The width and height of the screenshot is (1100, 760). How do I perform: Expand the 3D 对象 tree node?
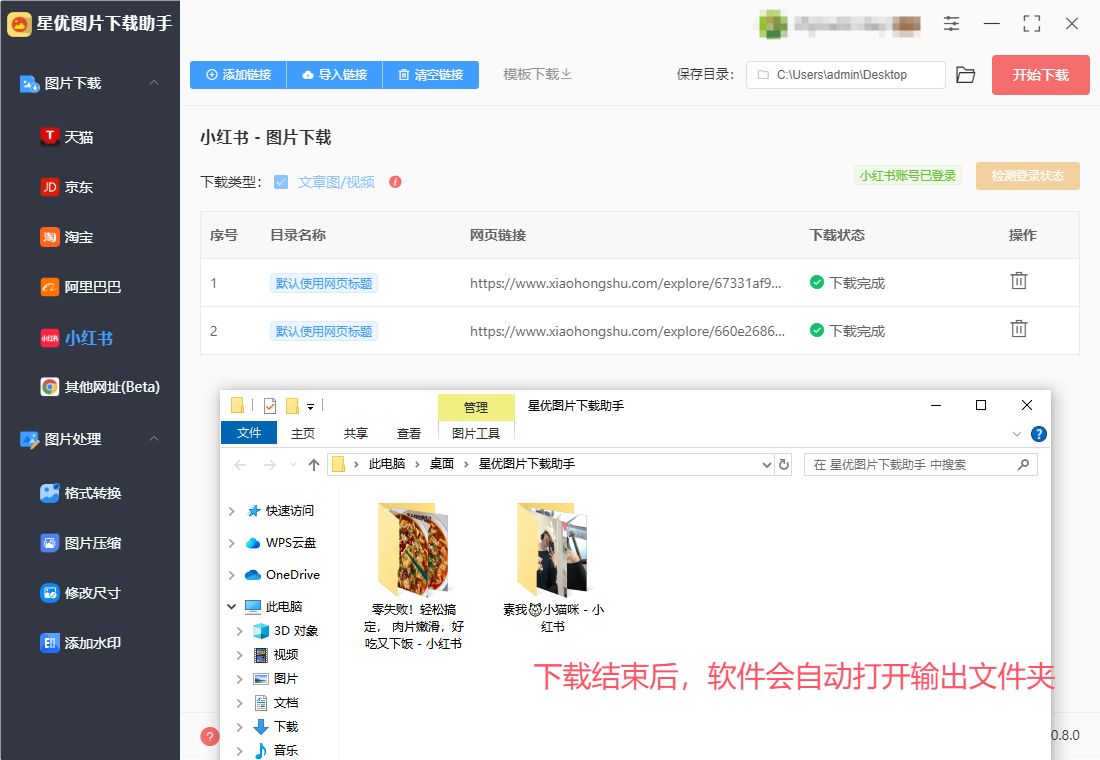(240, 631)
